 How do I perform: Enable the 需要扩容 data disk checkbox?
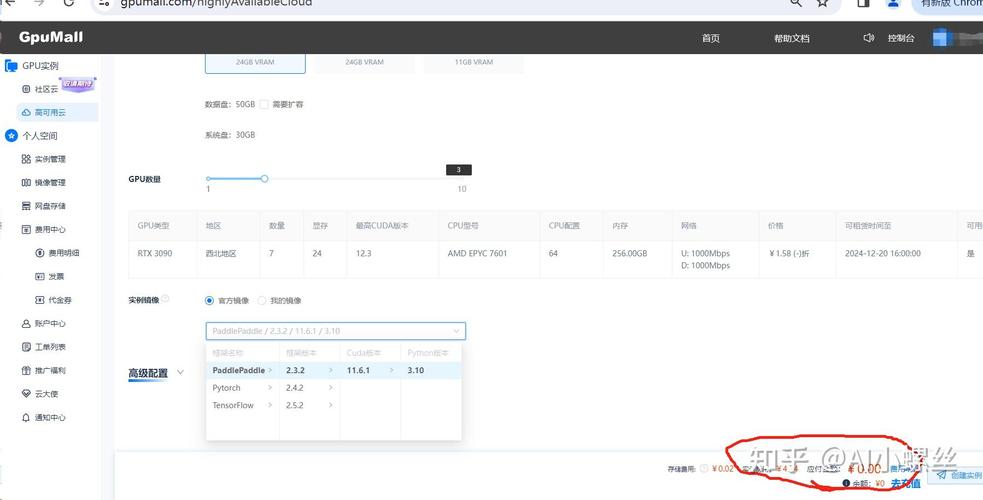(264, 104)
